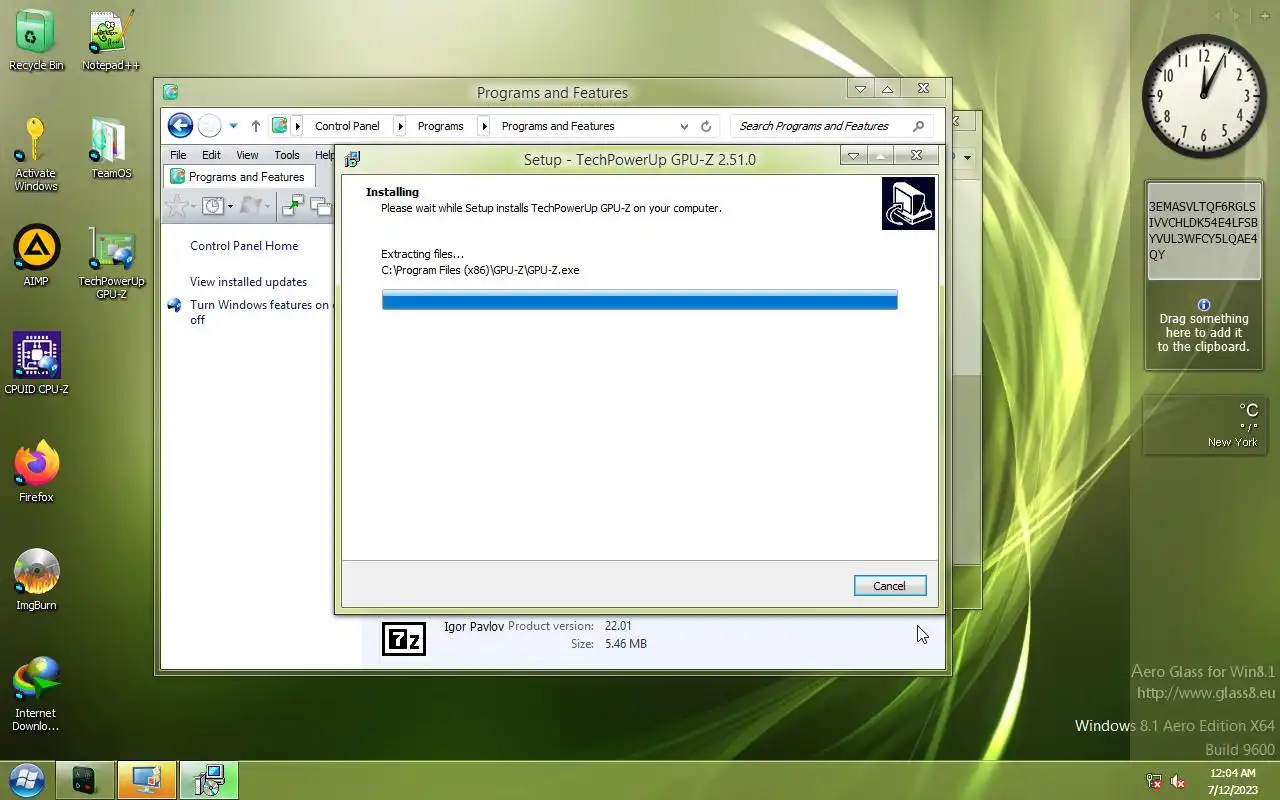Click the info icon in clipboard gadget
This screenshot has width=1280, height=800.
[x=1204, y=305]
